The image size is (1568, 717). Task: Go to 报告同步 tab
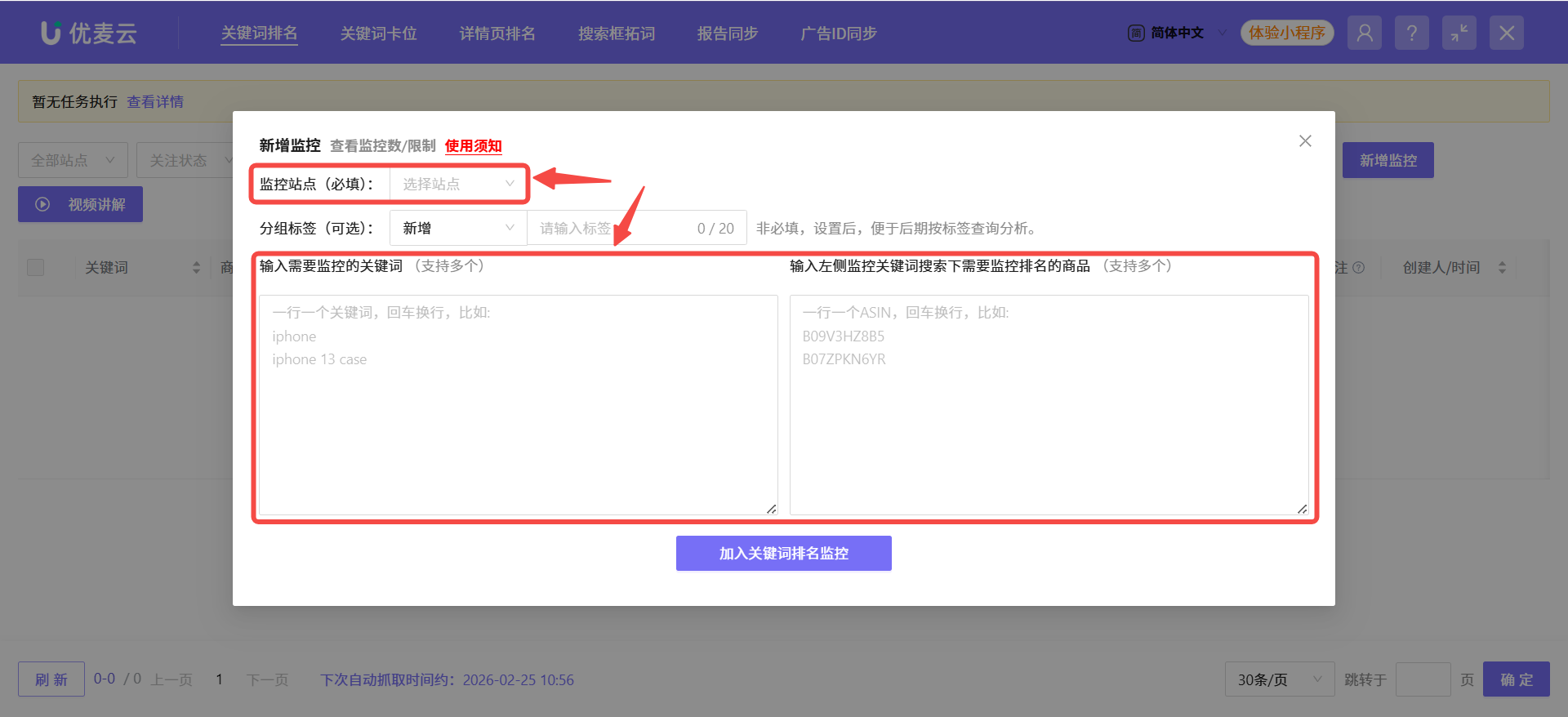[x=728, y=33]
